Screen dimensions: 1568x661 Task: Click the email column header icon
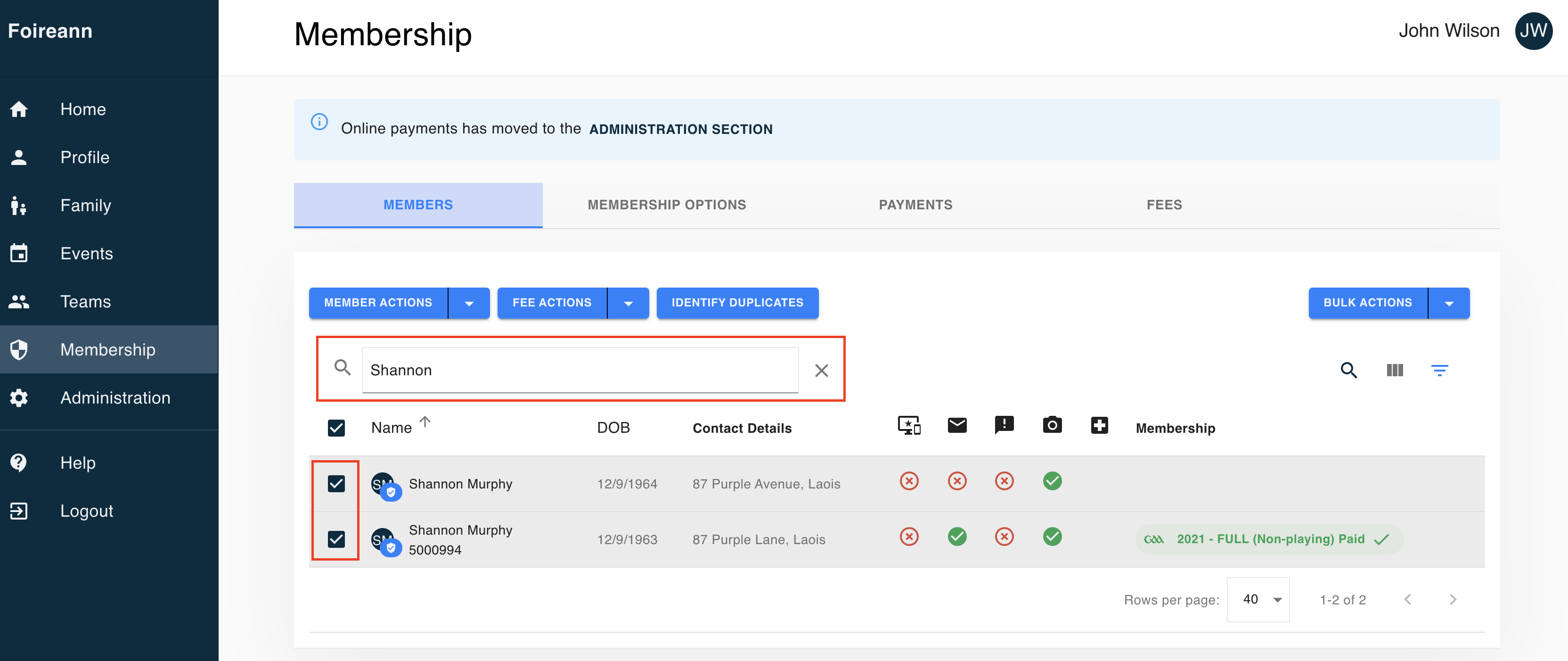click(x=957, y=425)
